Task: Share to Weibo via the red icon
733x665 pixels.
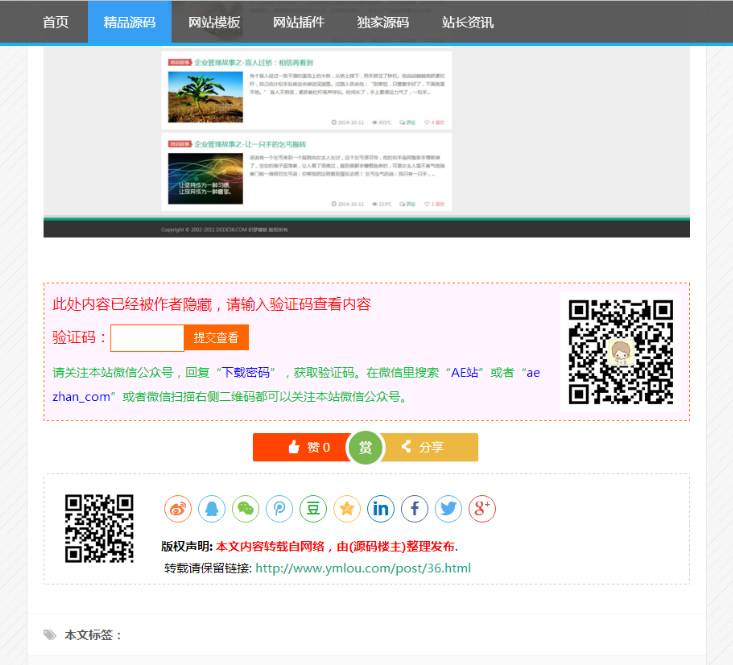Action: tap(178, 509)
